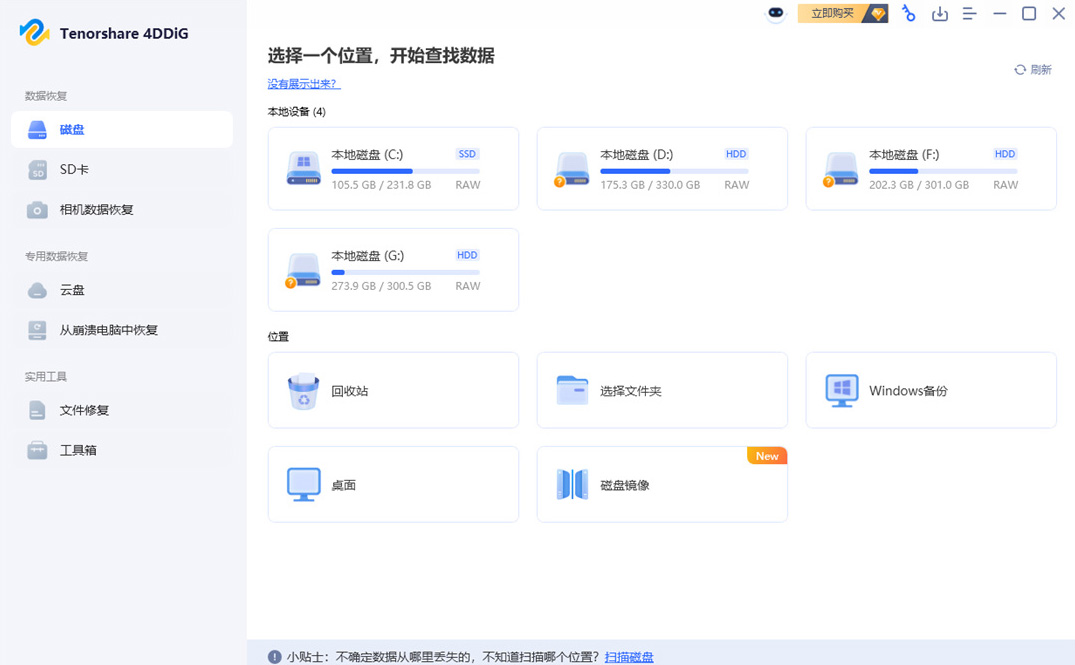Image resolution: width=1075 pixels, height=665 pixels.
Task: Select local disk G: drive card
Action: [x=393, y=269]
